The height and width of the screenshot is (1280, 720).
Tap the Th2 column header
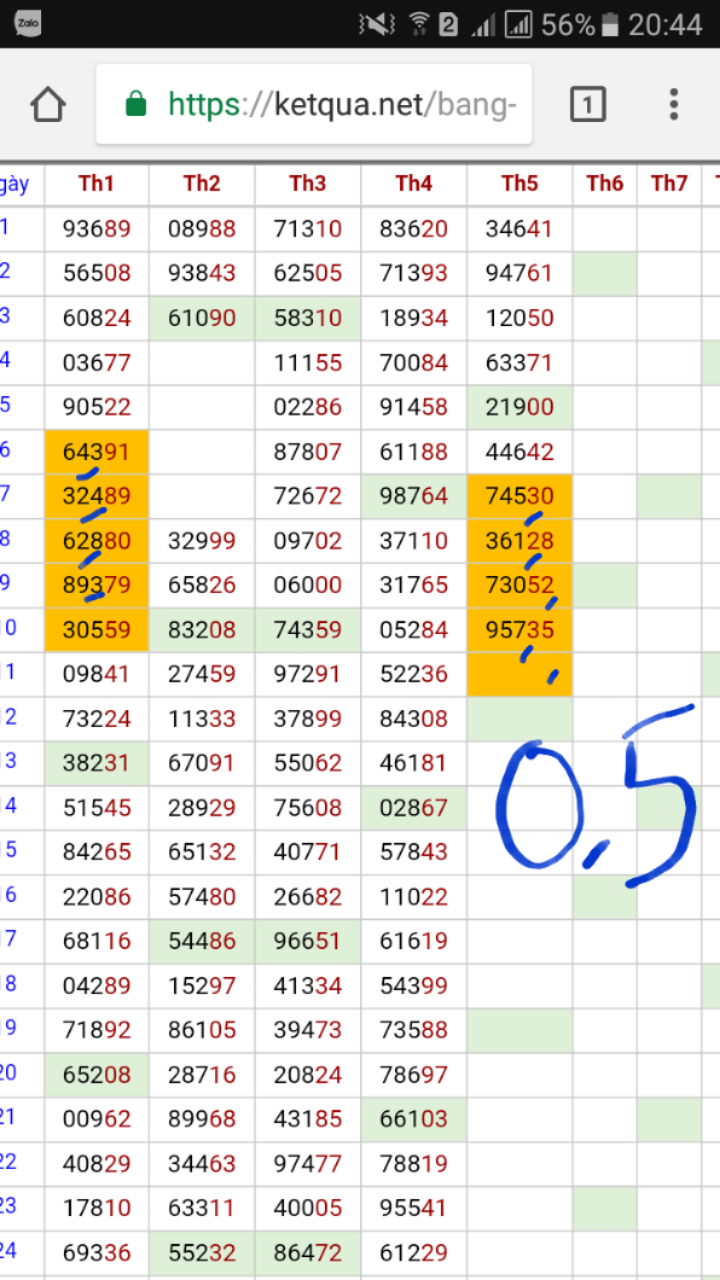tap(202, 184)
